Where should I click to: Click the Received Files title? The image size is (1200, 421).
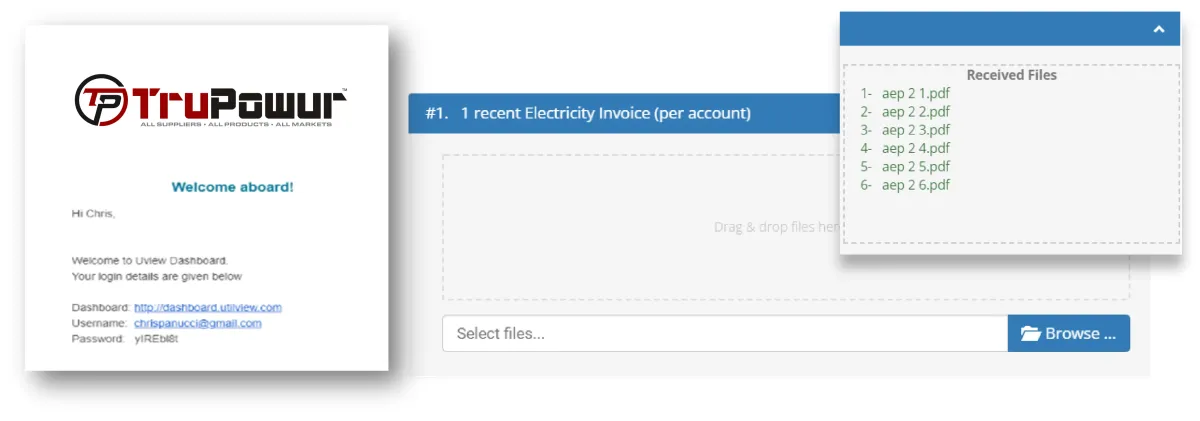1011,75
